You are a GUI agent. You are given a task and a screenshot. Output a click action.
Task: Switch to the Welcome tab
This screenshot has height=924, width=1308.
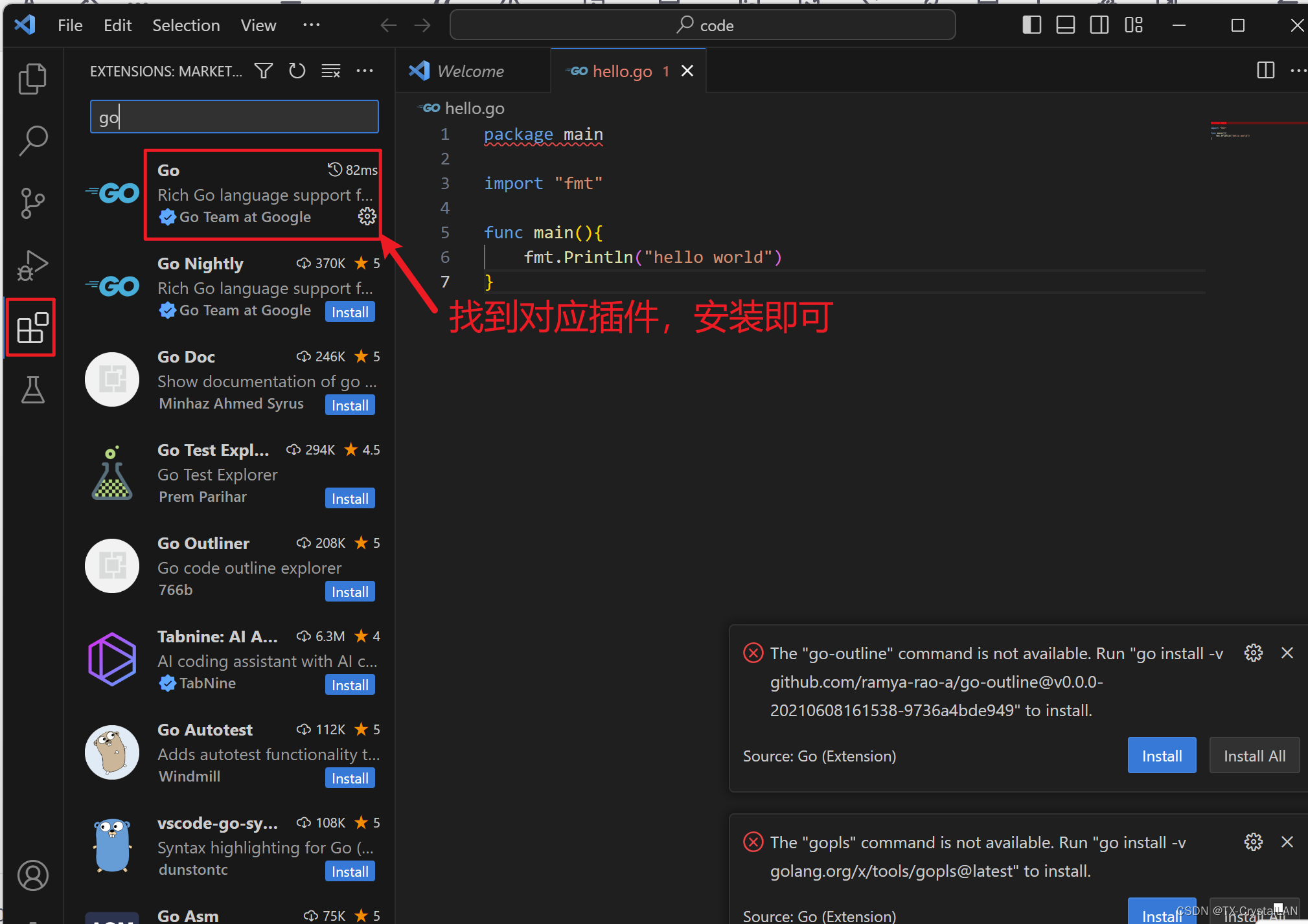(470, 71)
